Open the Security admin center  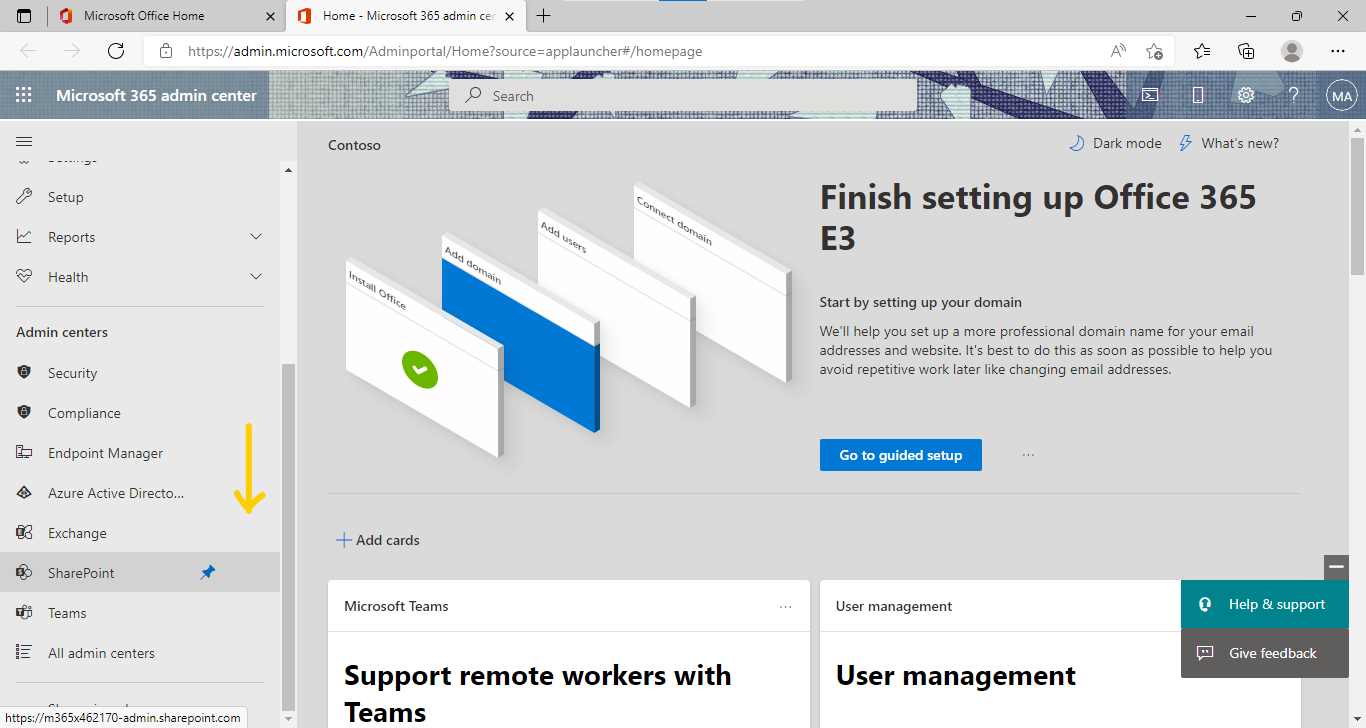[x=71, y=372]
